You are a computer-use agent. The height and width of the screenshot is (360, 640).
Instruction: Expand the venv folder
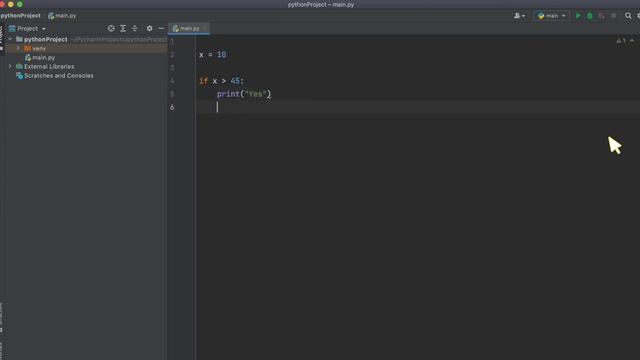[18, 48]
